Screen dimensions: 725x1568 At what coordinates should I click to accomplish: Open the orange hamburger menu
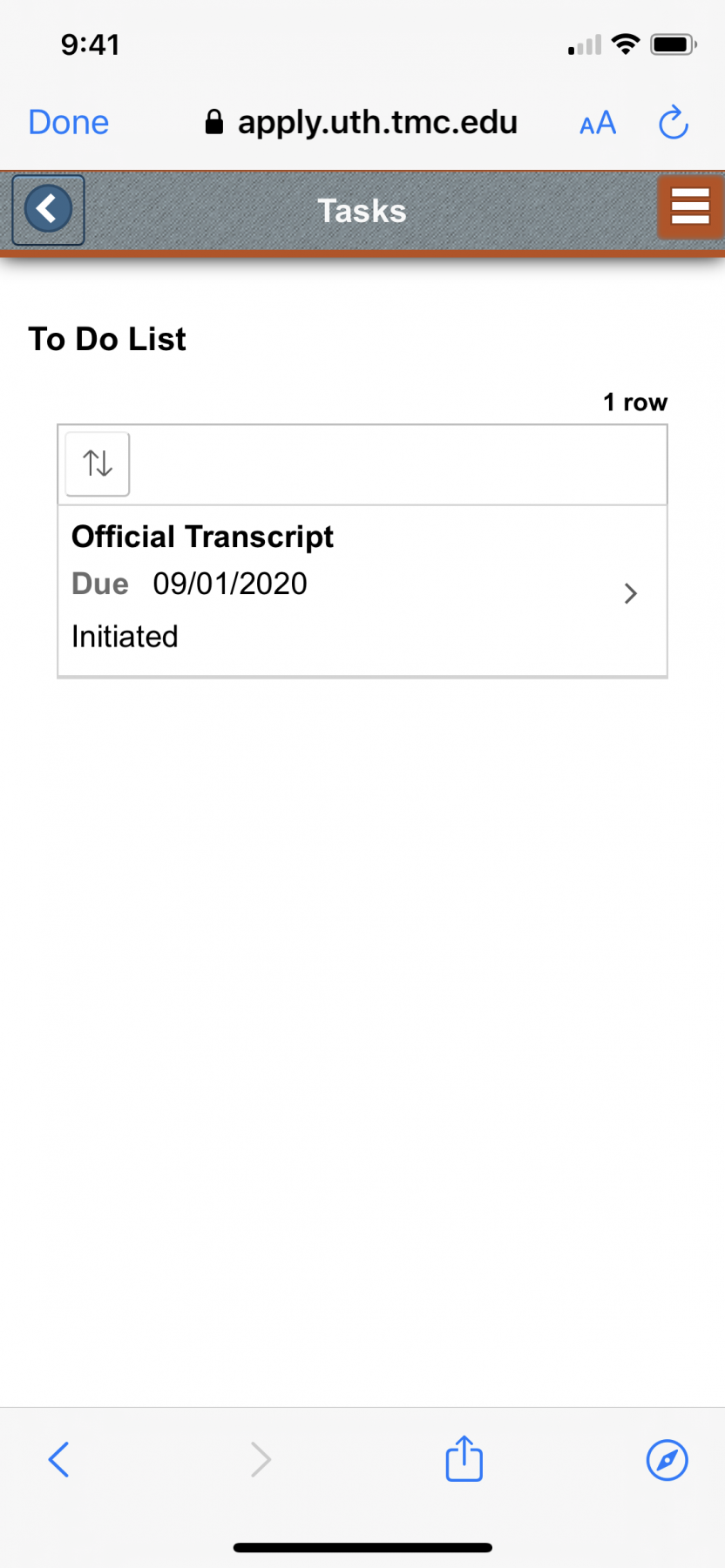(690, 207)
